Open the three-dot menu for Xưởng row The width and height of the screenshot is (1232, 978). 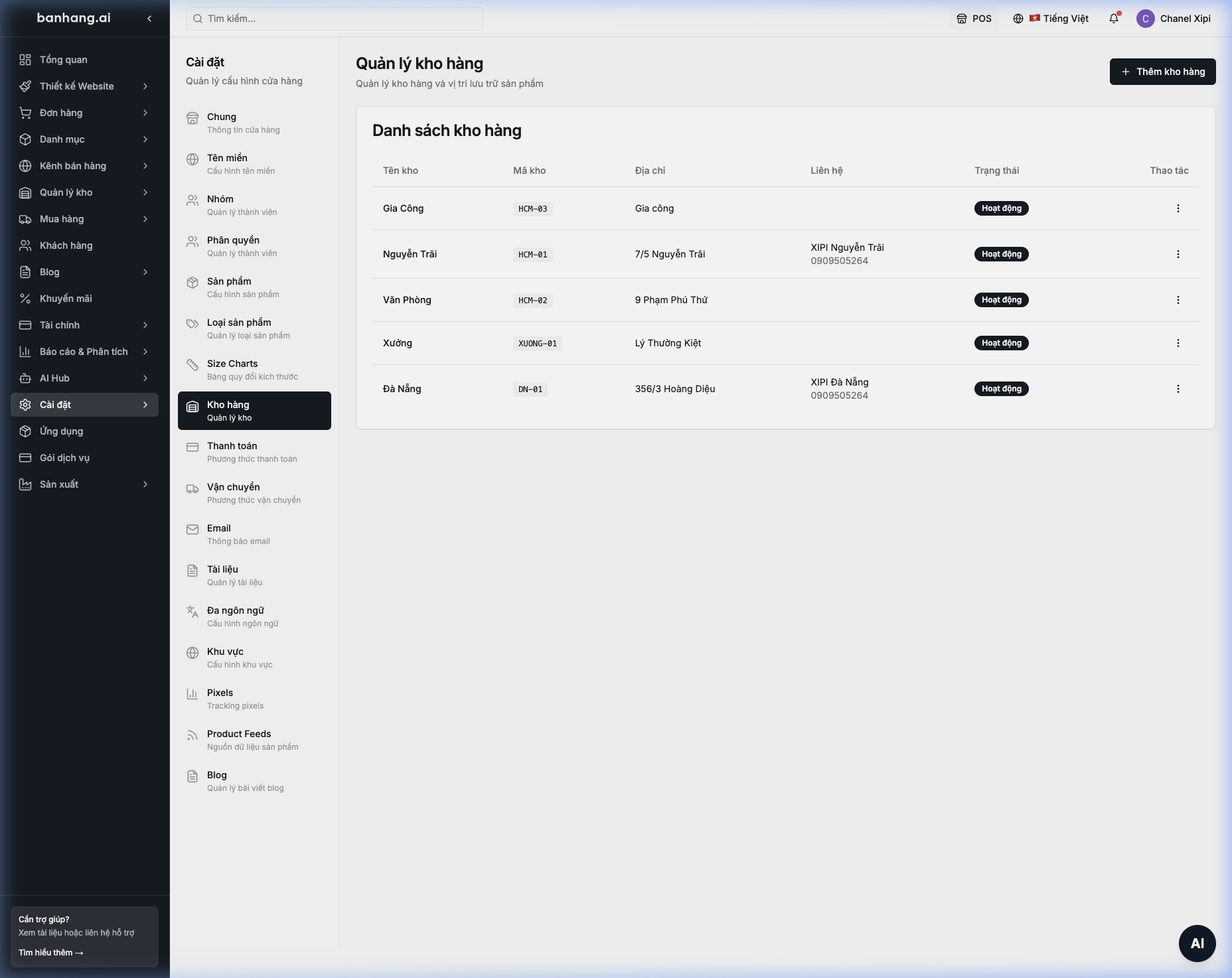[x=1178, y=343]
